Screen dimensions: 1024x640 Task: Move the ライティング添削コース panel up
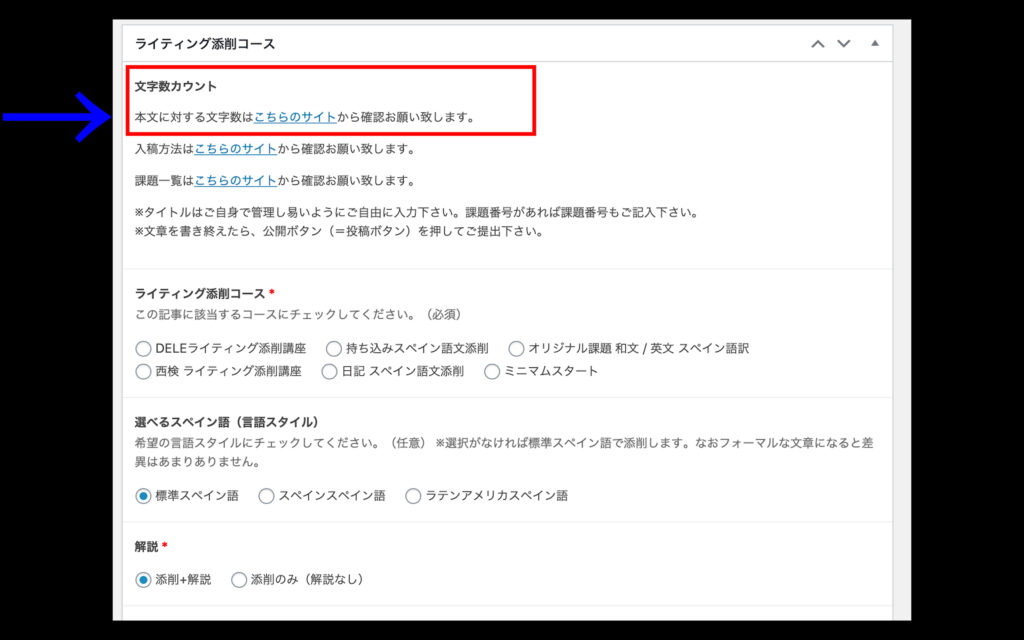818,44
